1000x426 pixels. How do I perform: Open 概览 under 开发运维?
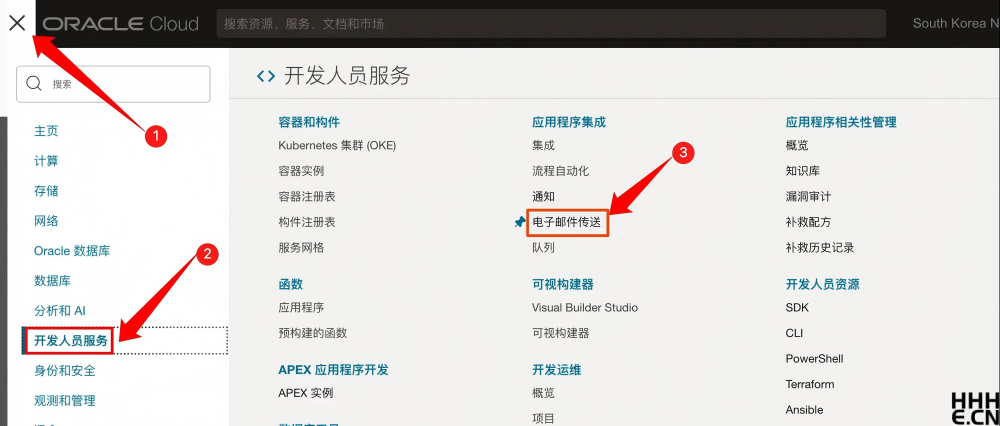[x=543, y=393]
